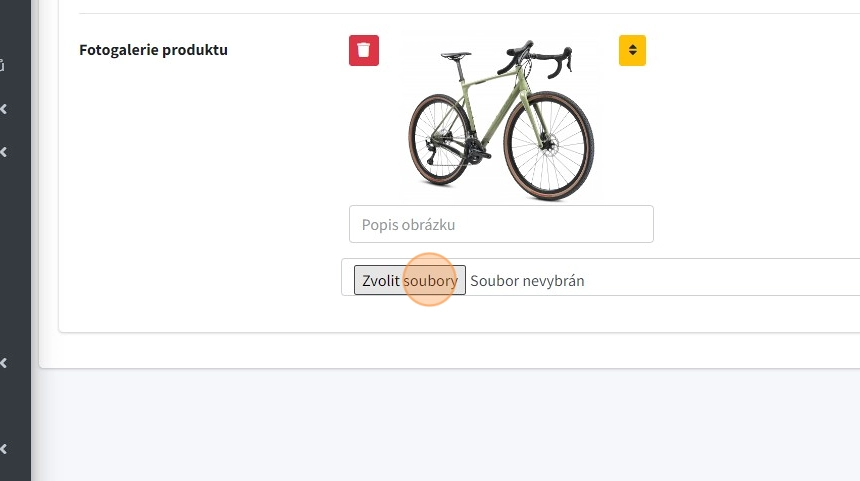Screen dimensions: 860x481
Task: Focus the 'Popis obrázku' description field
Action: click(501, 224)
